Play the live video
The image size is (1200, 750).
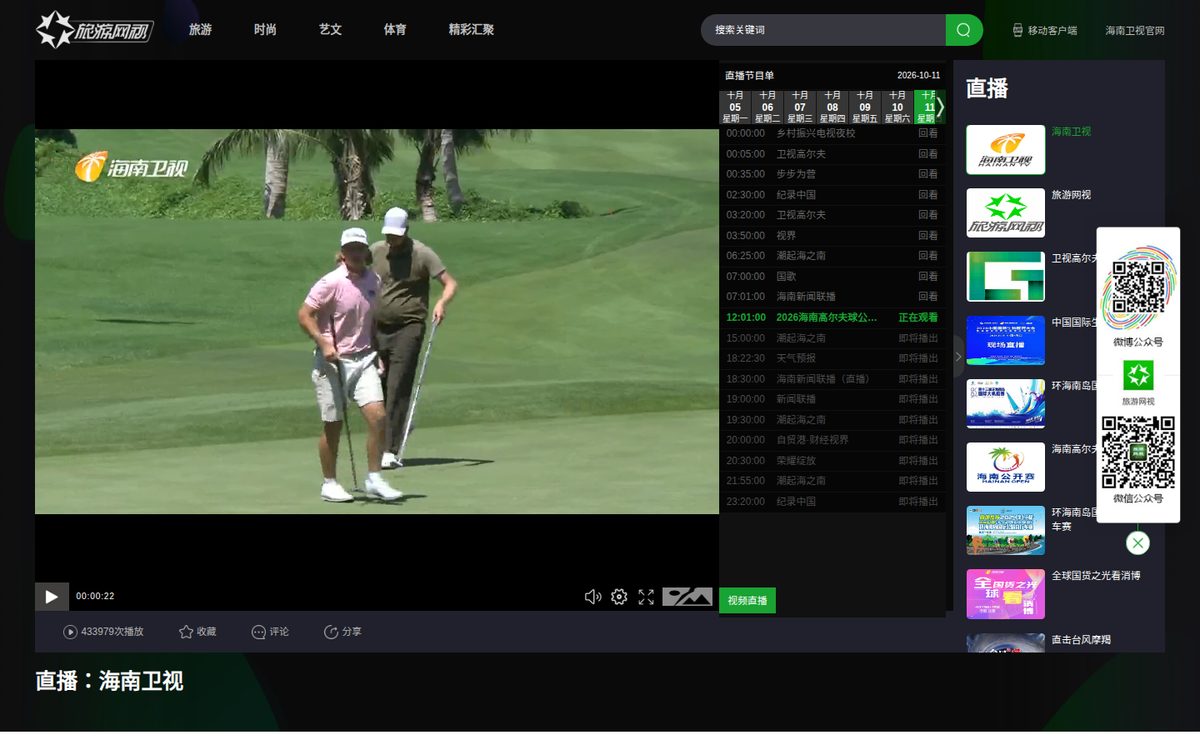pos(52,597)
